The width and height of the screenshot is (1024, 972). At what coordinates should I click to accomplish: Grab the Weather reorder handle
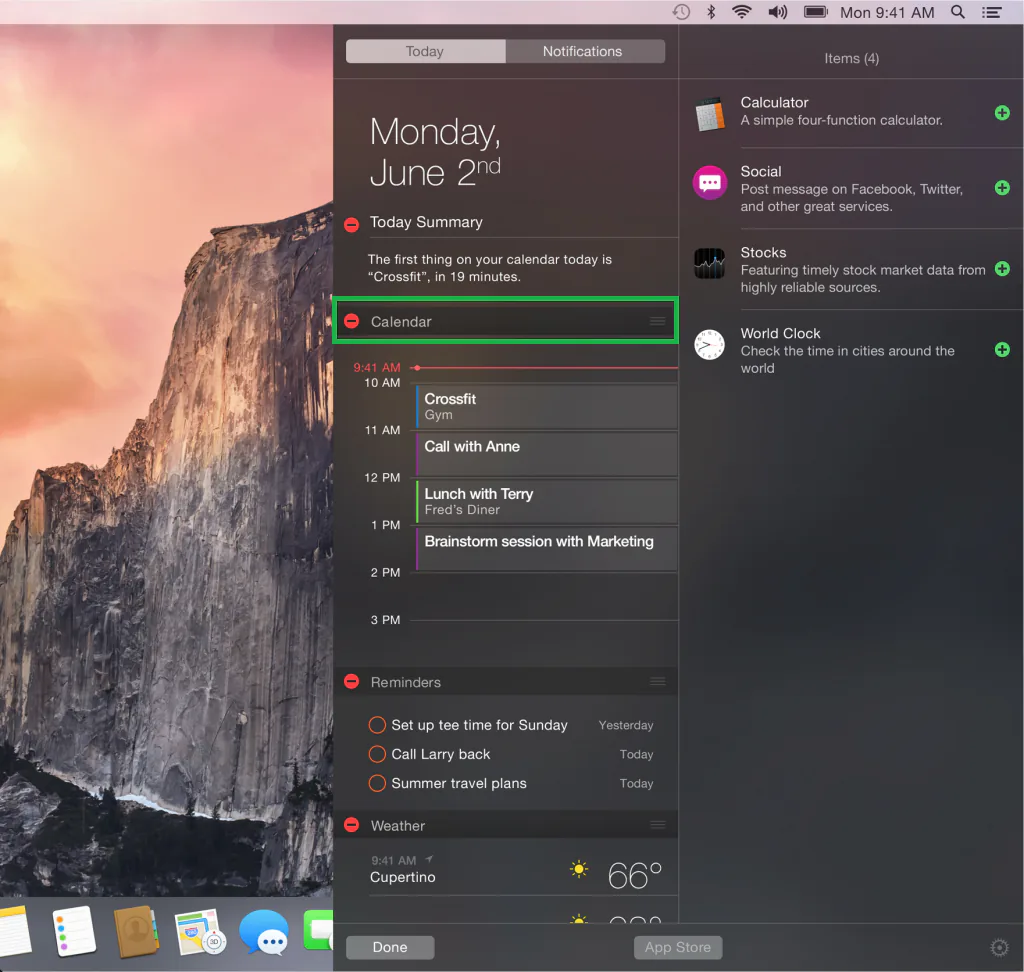point(658,824)
